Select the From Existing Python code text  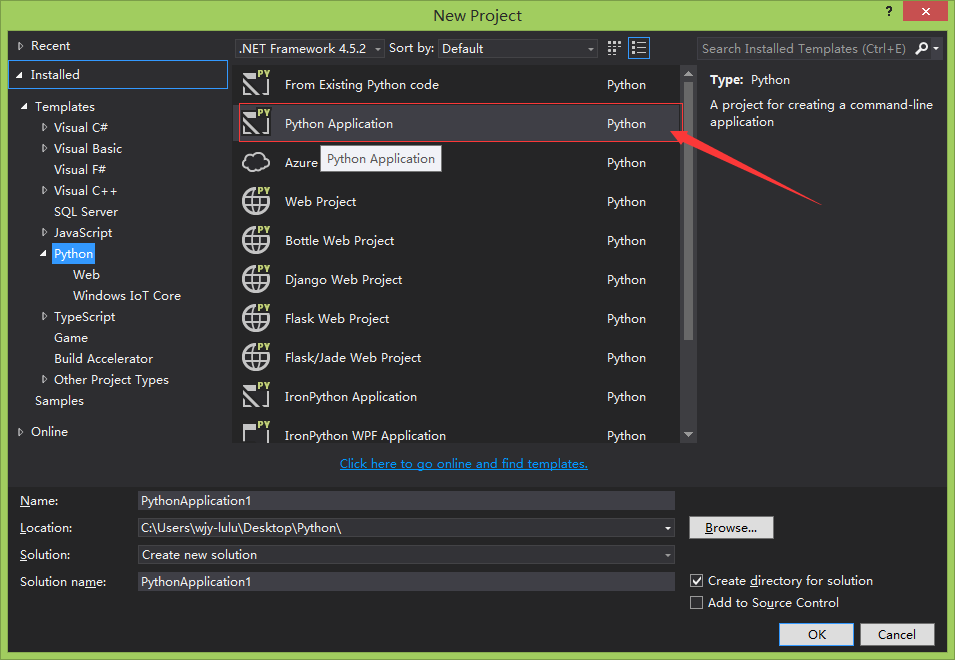click(x=362, y=85)
